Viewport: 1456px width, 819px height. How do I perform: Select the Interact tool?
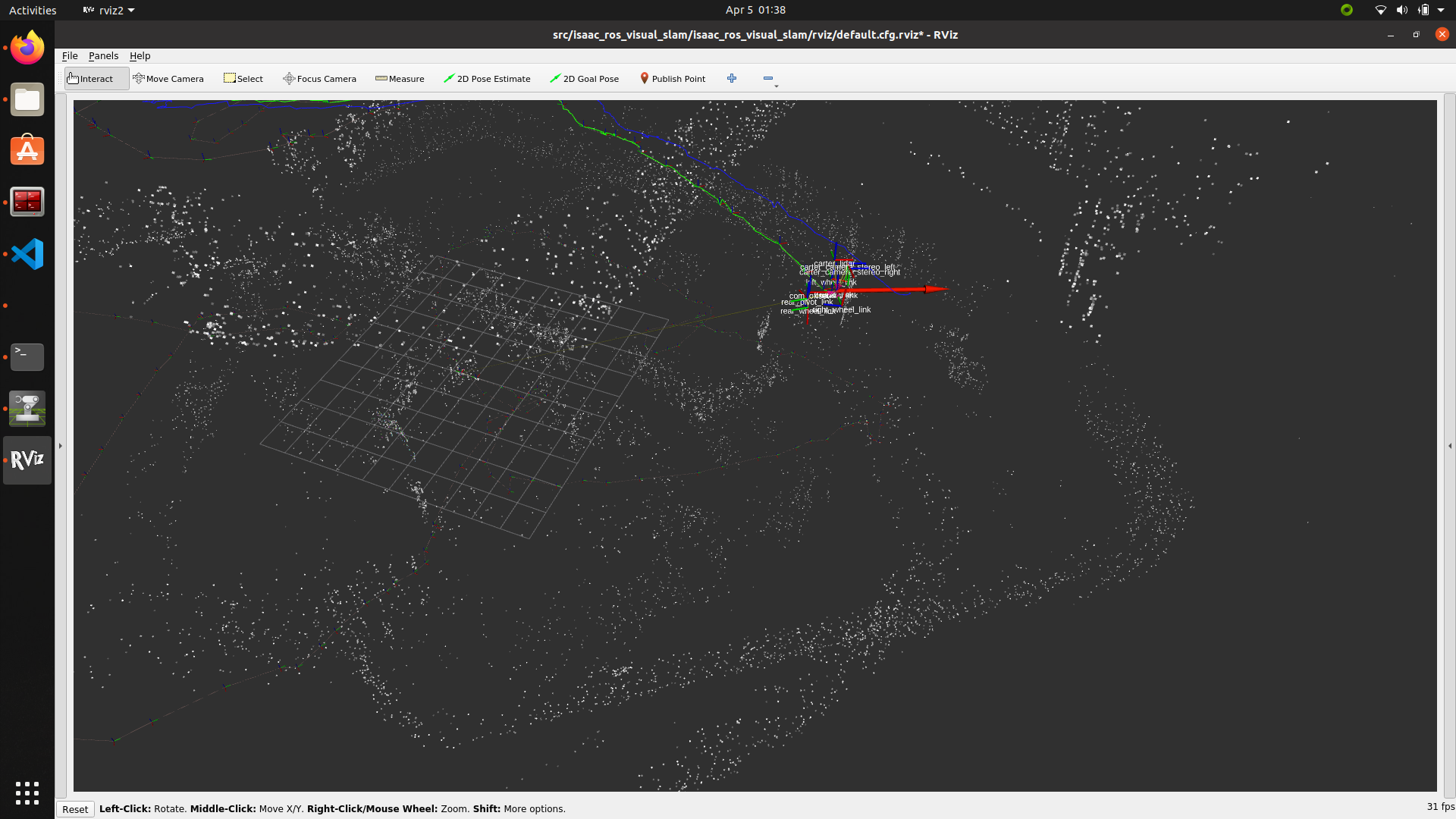coord(95,78)
